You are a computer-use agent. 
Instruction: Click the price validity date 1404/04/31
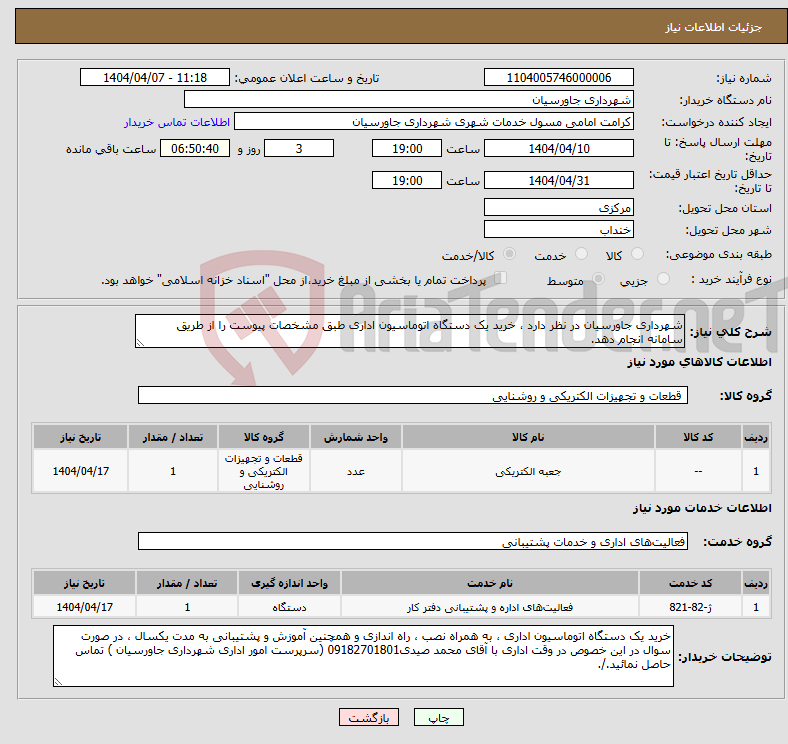[559, 180]
